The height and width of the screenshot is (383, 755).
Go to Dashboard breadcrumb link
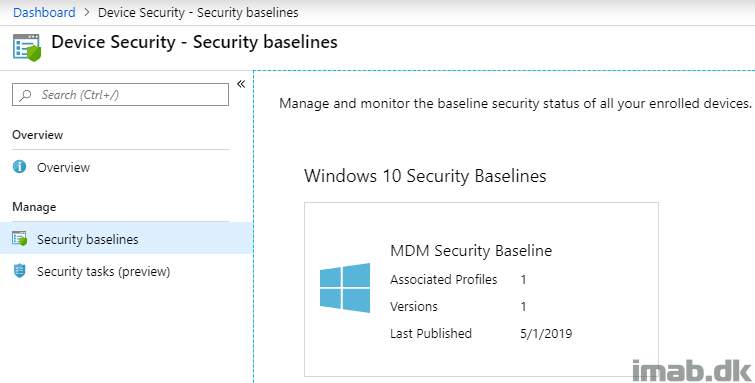tap(44, 13)
